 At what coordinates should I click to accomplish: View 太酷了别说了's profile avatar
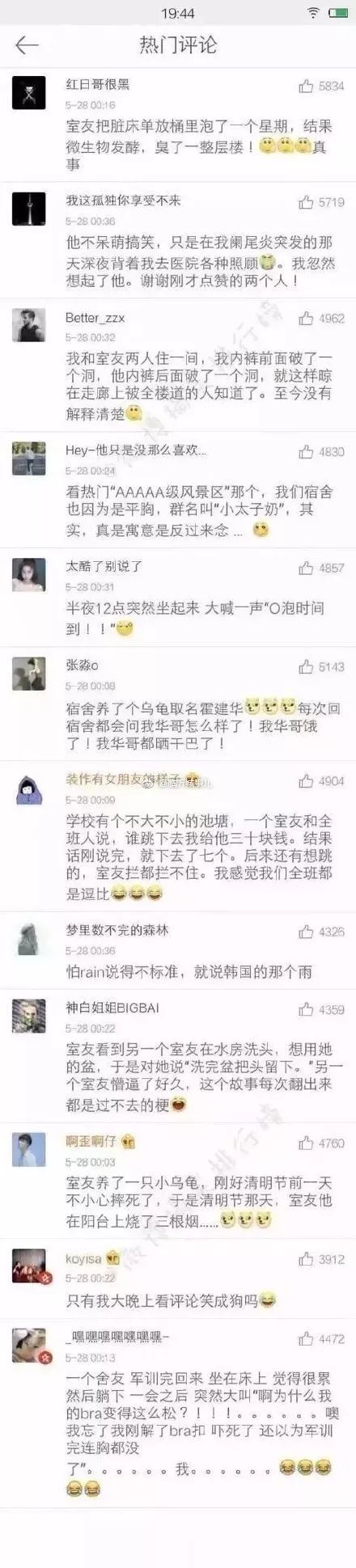coord(29,574)
